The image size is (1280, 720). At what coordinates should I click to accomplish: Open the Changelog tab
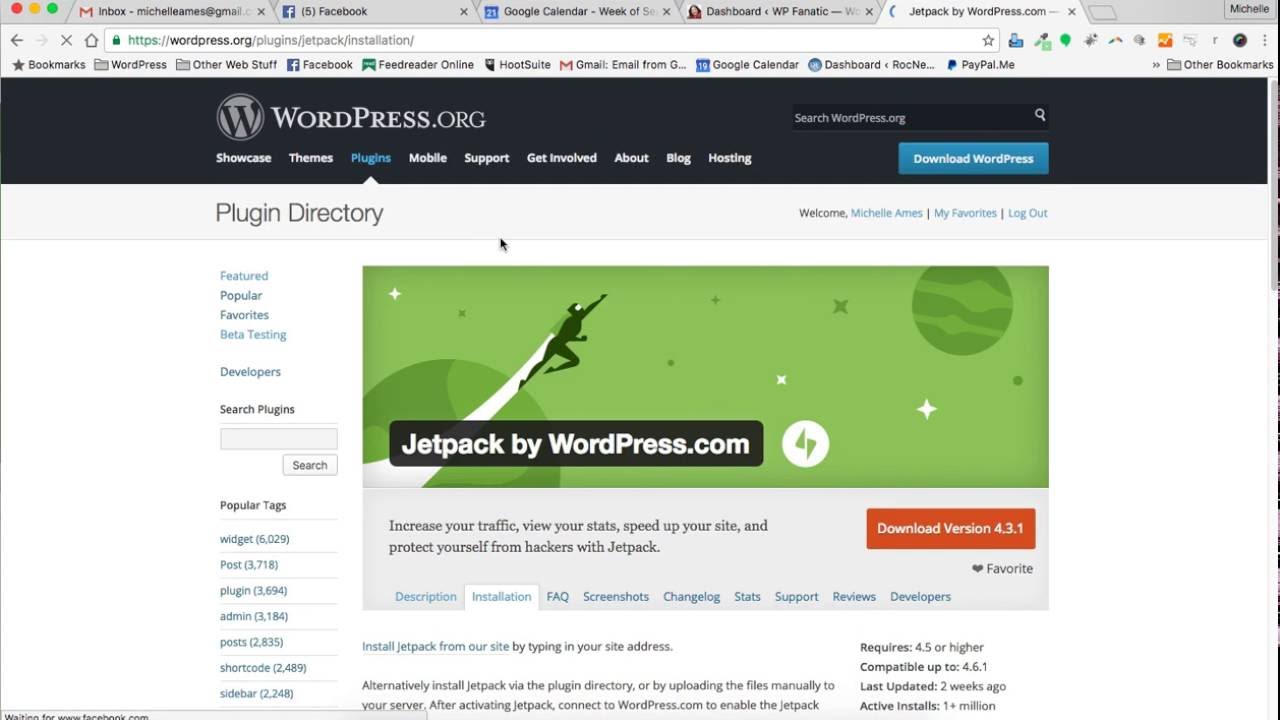tap(691, 597)
